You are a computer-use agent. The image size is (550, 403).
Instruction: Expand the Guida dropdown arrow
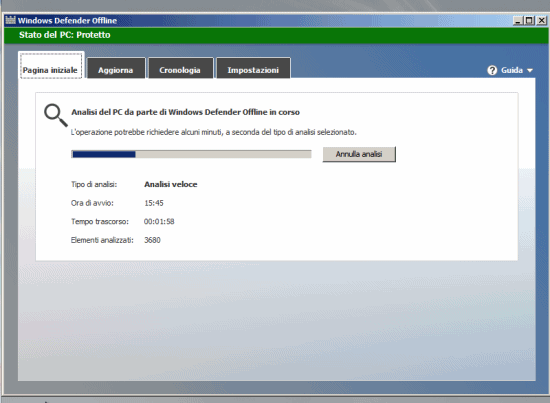530,70
